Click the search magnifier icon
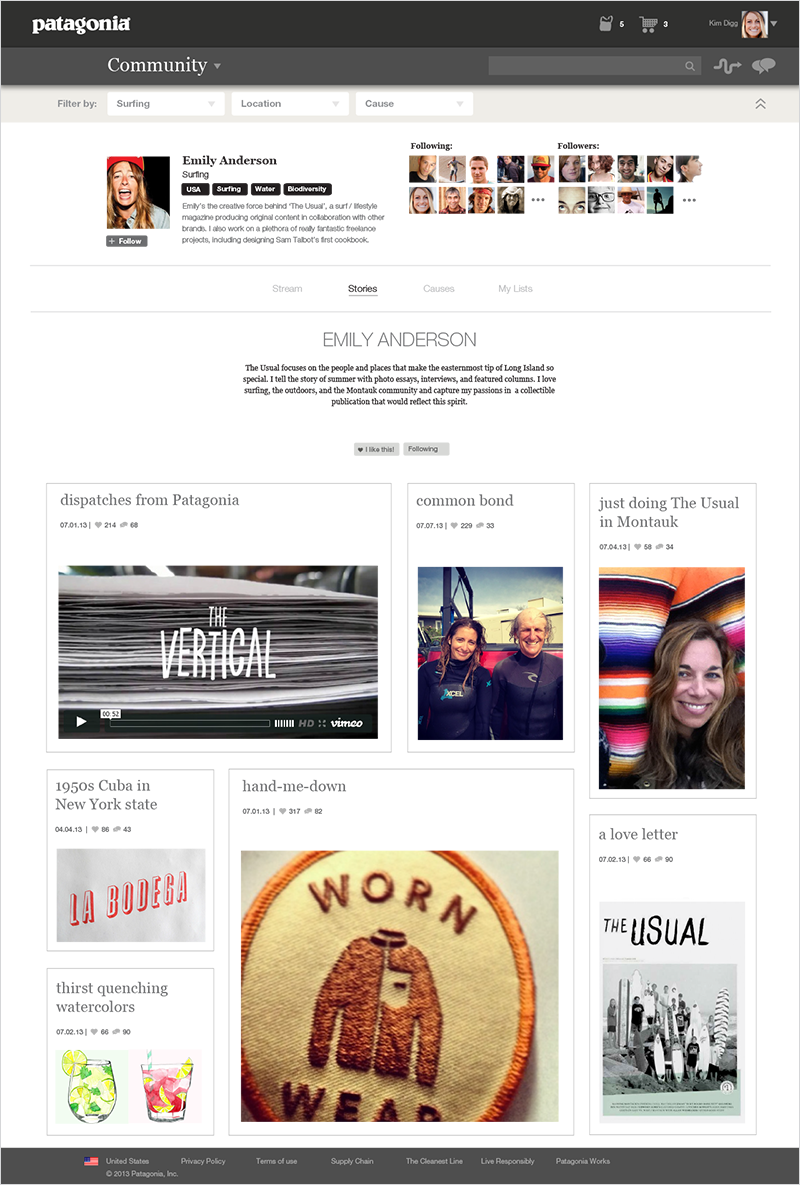This screenshot has width=800, height=1185. [690, 67]
